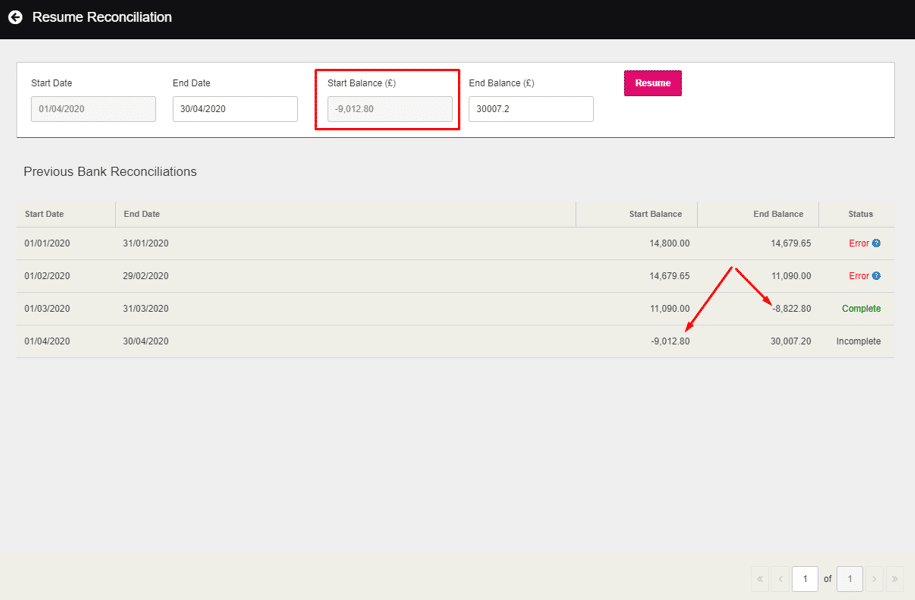Go to previous page of results

(x=780, y=579)
